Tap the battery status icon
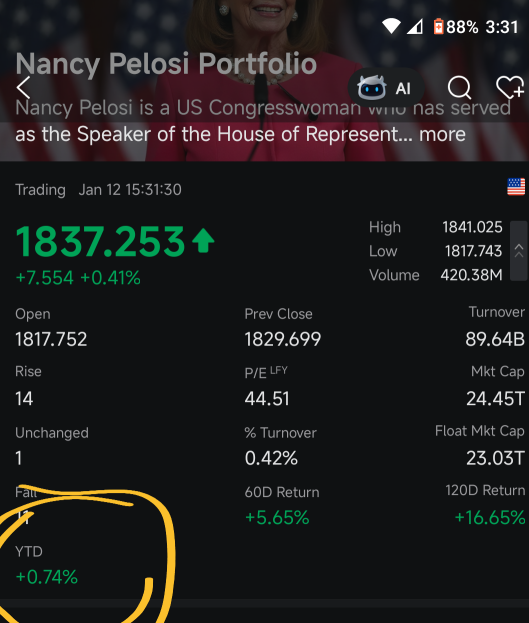The image size is (529, 623). point(438,27)
